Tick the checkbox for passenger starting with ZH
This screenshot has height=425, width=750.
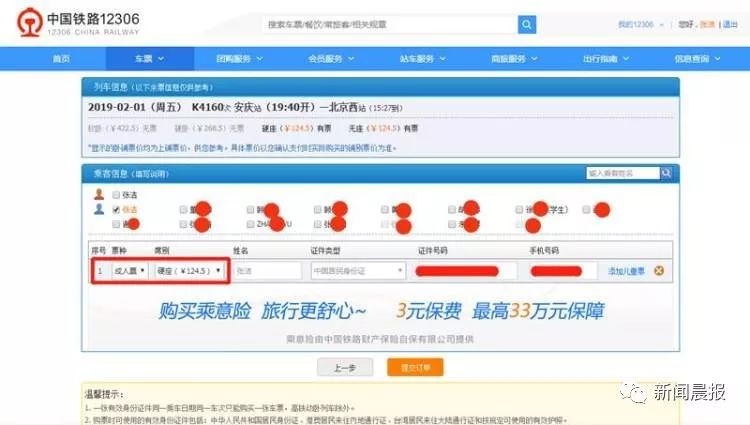250,224
